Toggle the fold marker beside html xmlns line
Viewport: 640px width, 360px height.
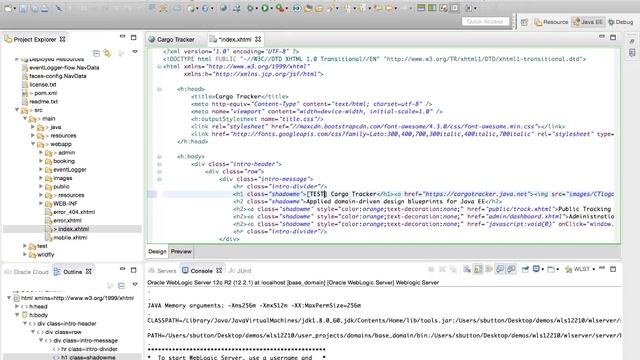[x=160, y=67]
